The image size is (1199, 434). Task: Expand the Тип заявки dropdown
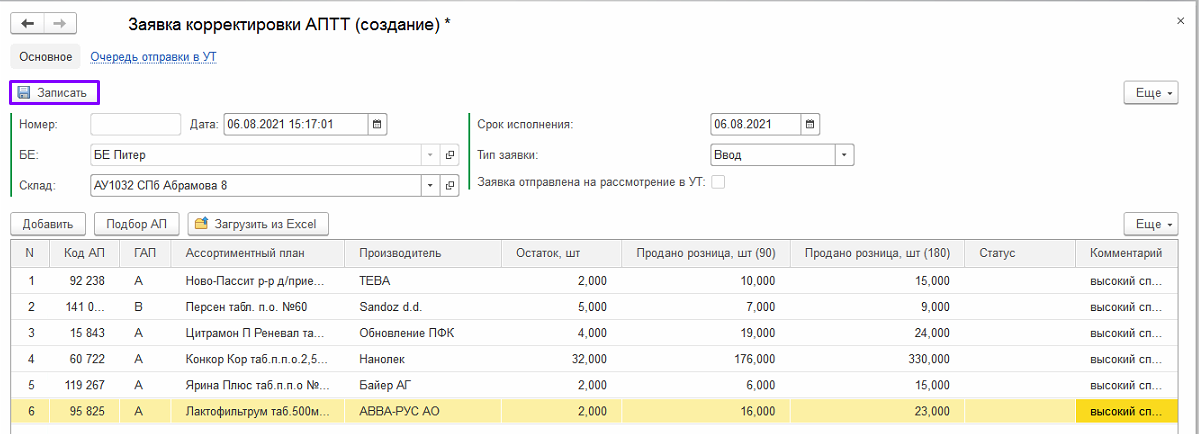coord(844,155)
